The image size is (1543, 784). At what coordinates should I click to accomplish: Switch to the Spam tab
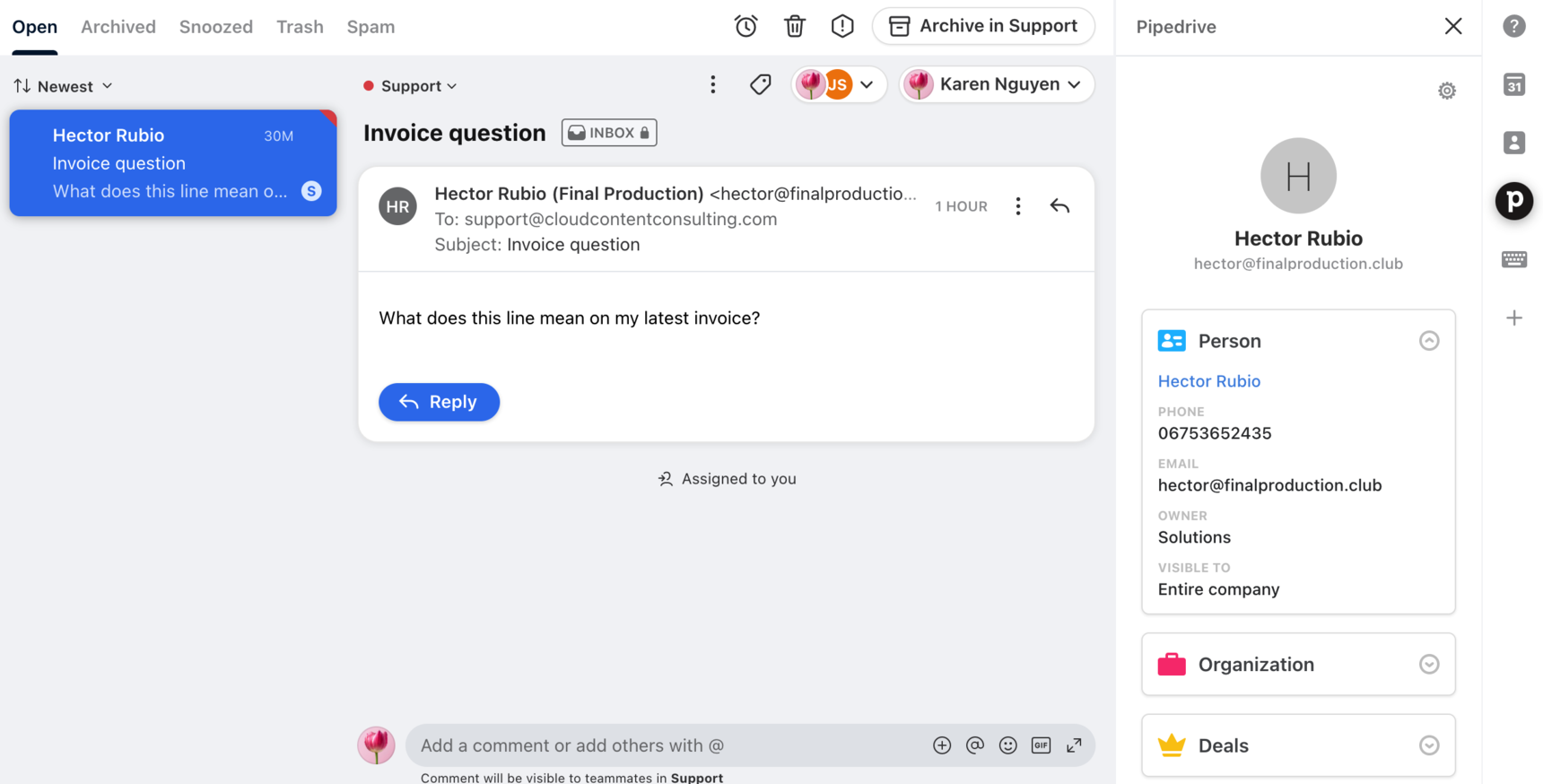pyautogui.click(x=370, y=27)
